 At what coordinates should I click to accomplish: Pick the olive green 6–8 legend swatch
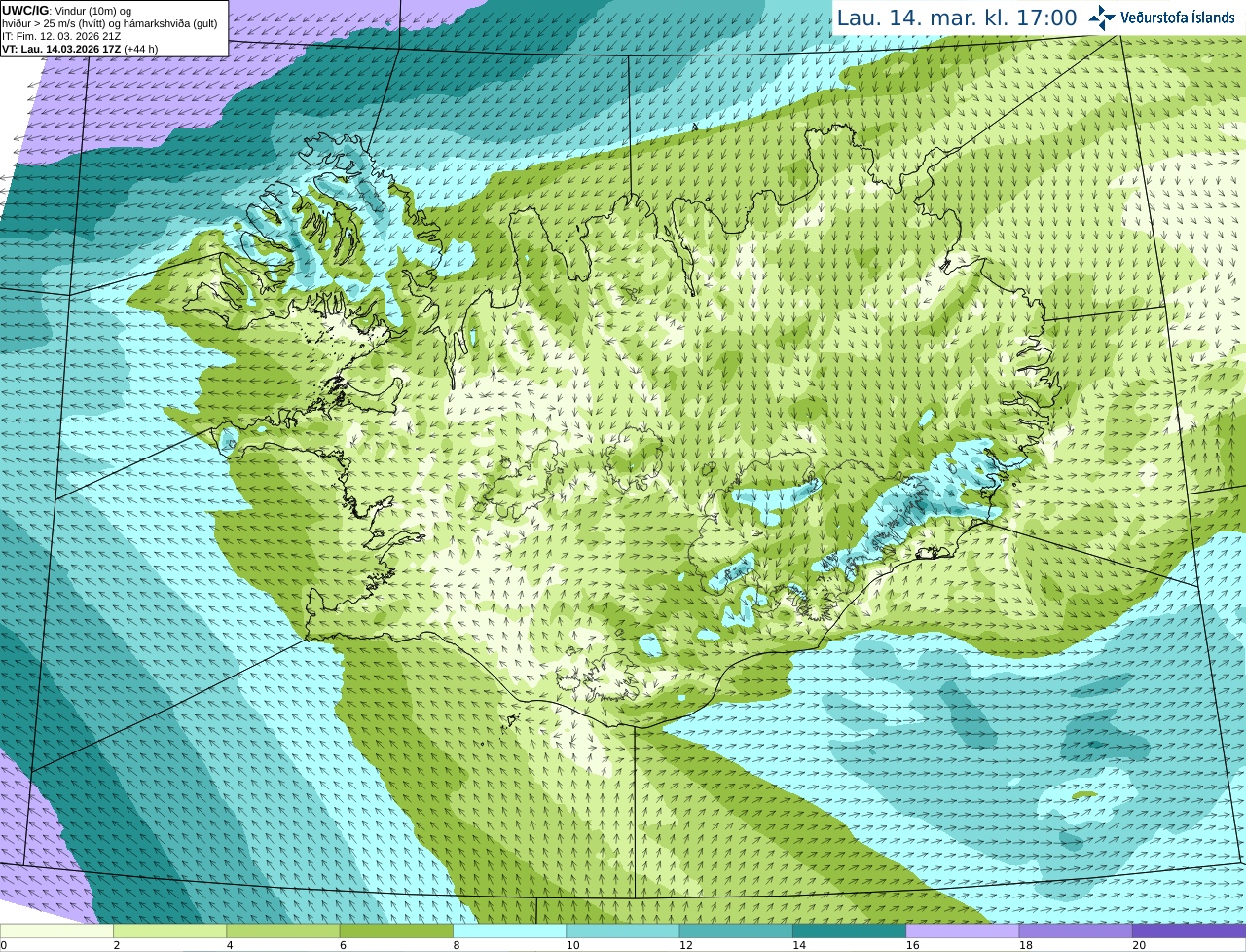396,931
